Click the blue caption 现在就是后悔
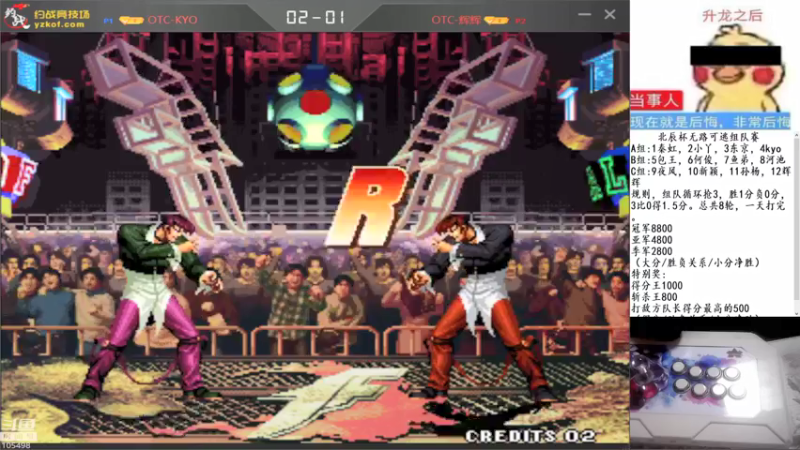The height and width of the screenshot is (450, 800). (x=710, y=122)
